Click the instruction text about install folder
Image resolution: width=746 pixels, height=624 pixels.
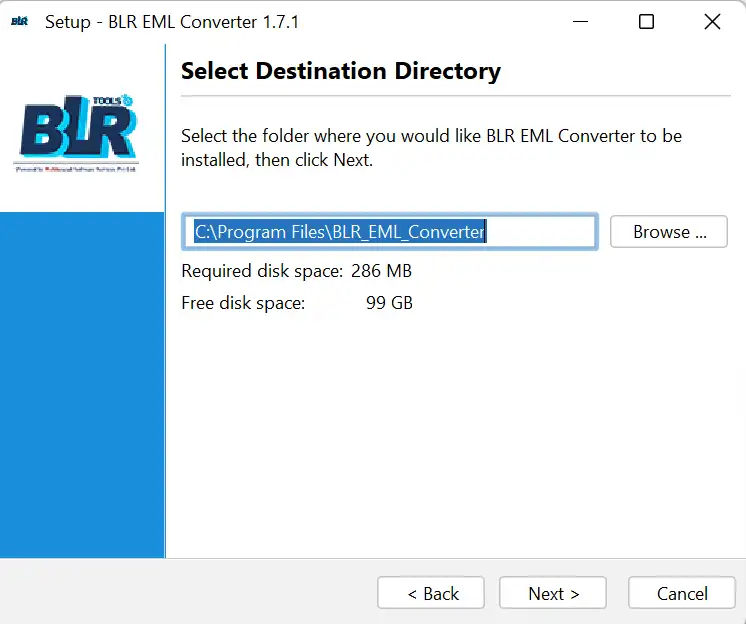tap(432, 148)
